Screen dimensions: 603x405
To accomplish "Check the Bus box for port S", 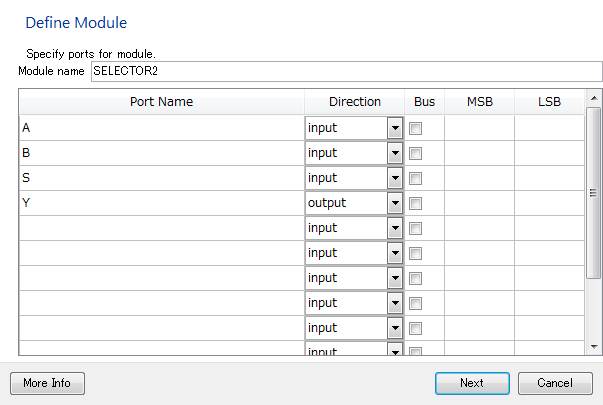I will (x=415, y=178).
